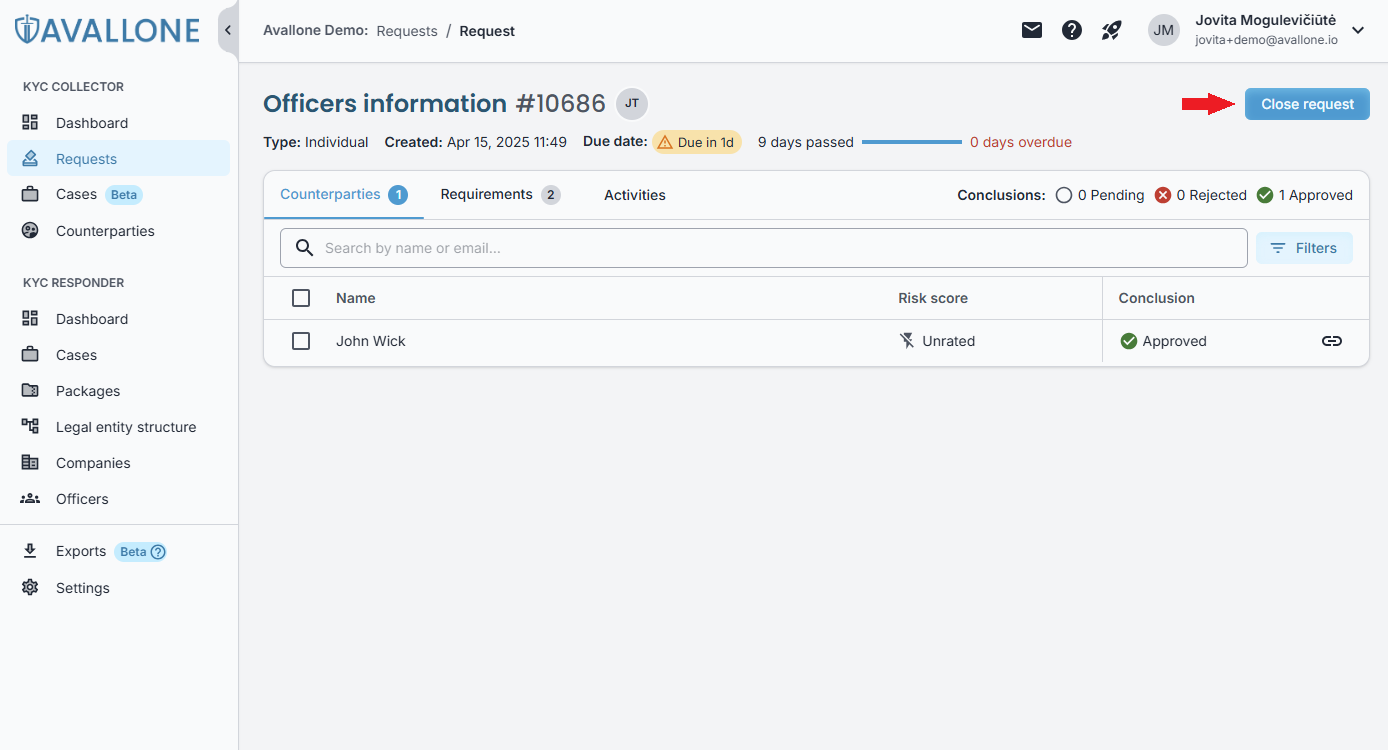Click the Packages folder icon
Screen dimensions: 1388x750
click(x=30, y=391)
